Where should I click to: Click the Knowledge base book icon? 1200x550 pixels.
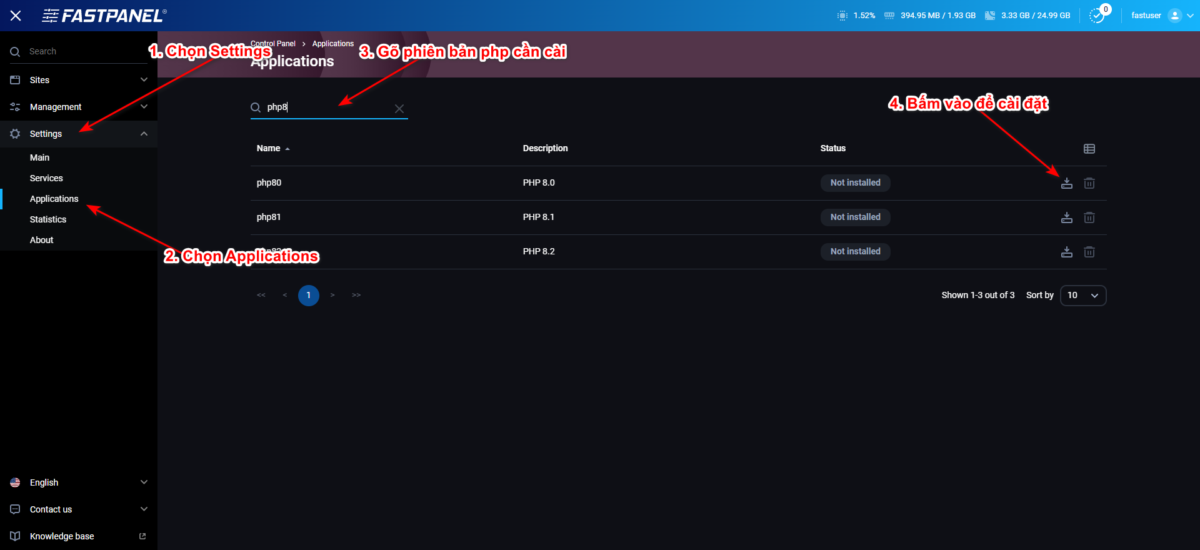coord(15,536)
